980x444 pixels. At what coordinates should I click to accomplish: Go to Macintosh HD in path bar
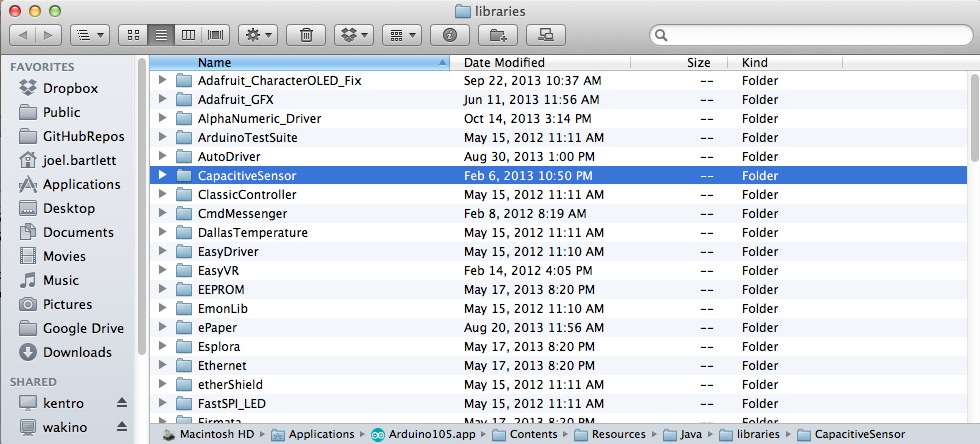(209, 434)
